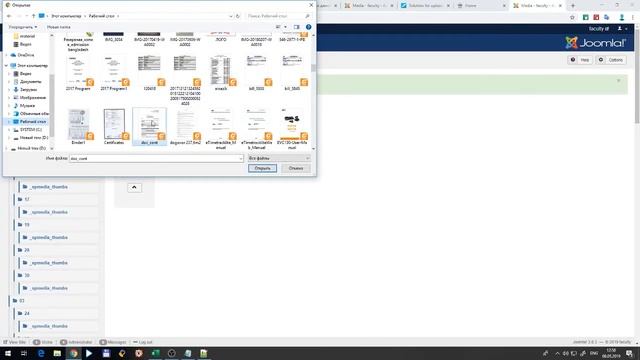Image resolution: width=640 pixels, height=360 pixels.
Task: Open view mode options arrow
Action: click(285, 27)
